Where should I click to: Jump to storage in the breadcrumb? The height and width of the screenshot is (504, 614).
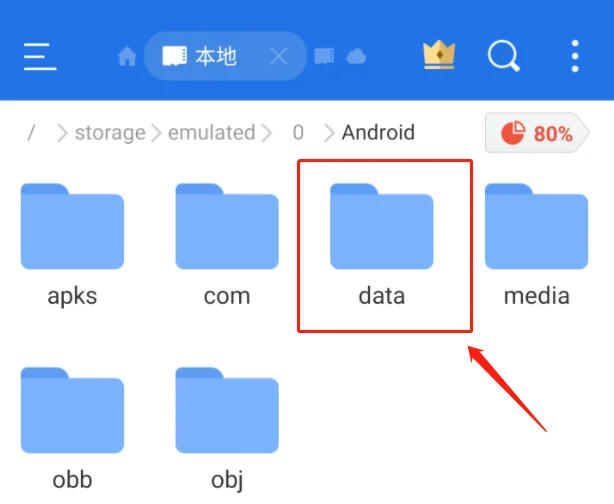point(110,132)
